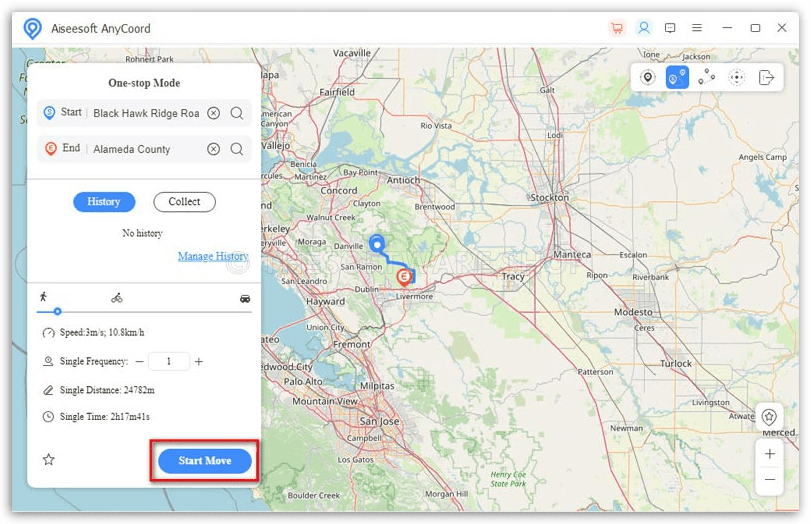Image resolution: width=811 pixels, height=524 pixels.
Task: Click the exit mode icon on map toolbar
Action: 766,78
